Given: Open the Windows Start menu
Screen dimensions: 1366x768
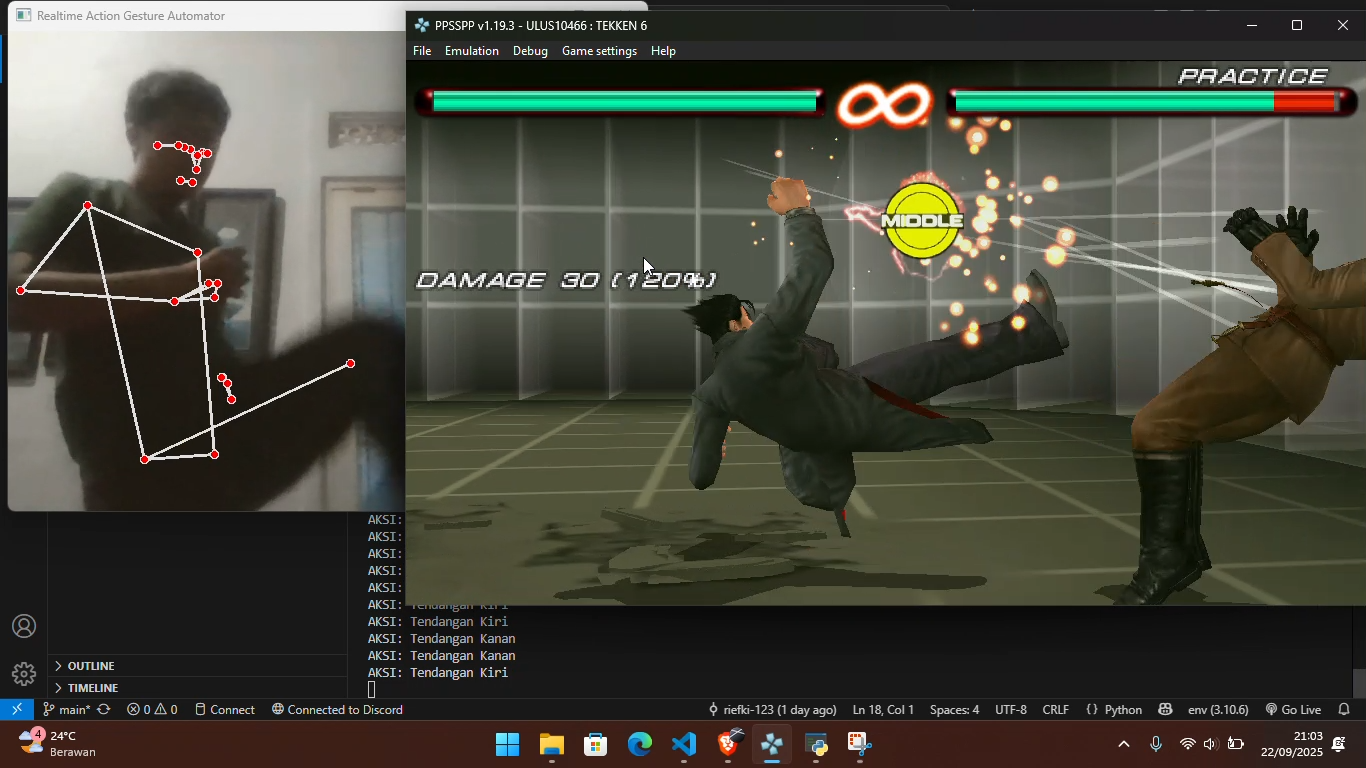Looking at the screenshot, I should pos(507,745).
